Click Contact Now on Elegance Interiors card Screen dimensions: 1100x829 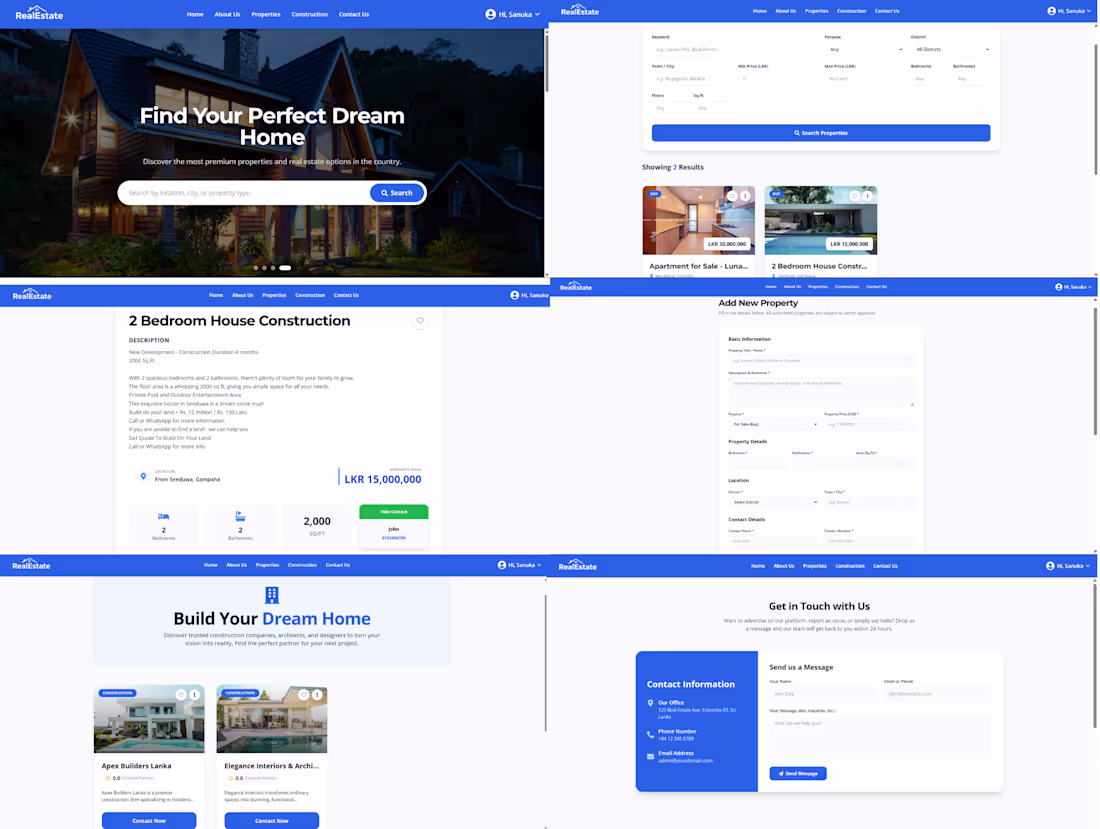tap(271, 820)
